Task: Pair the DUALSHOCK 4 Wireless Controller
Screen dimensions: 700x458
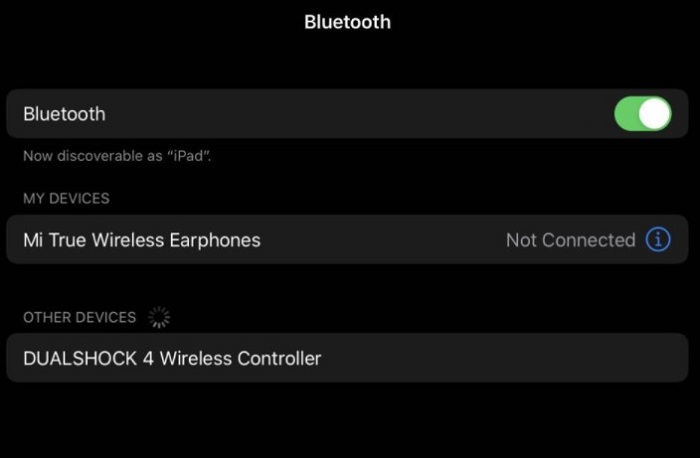Action: click(347, 358)
